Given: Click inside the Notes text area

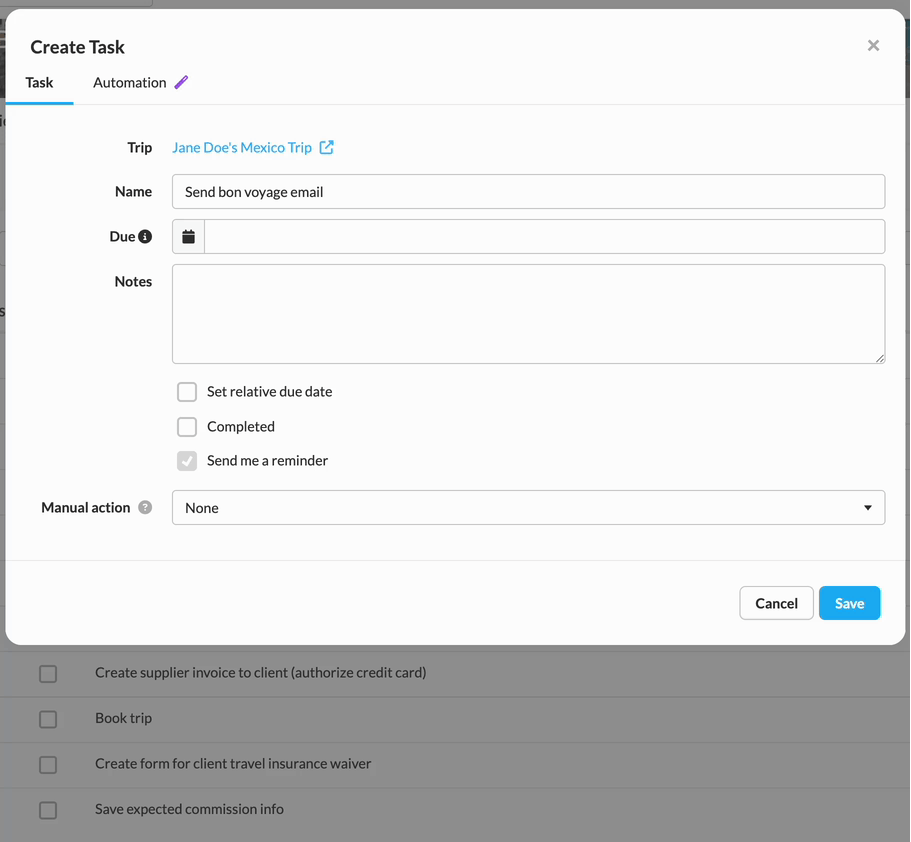Looking at the screenshot, I should tap(528, 314).
